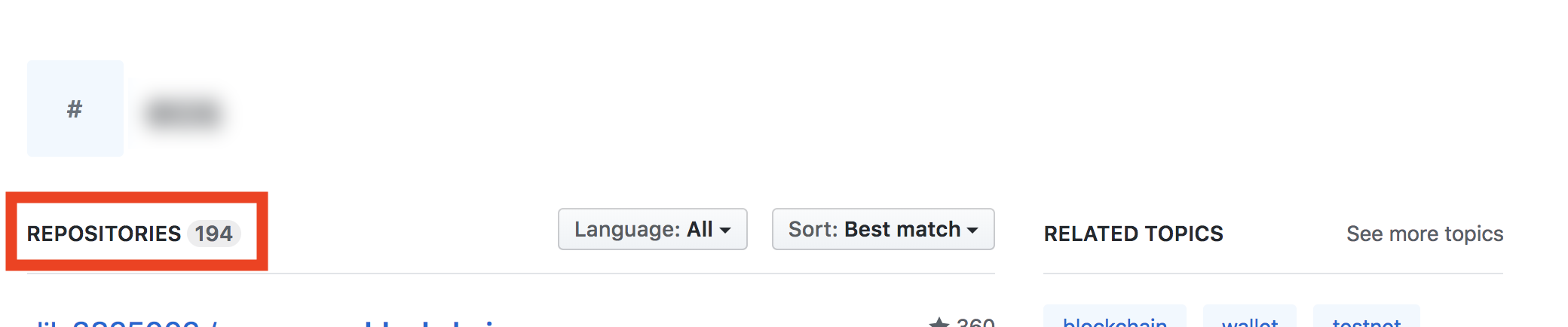Click the 194 repositories count badge
This screenshot has height=327, width=1568.
pos(213,234)
